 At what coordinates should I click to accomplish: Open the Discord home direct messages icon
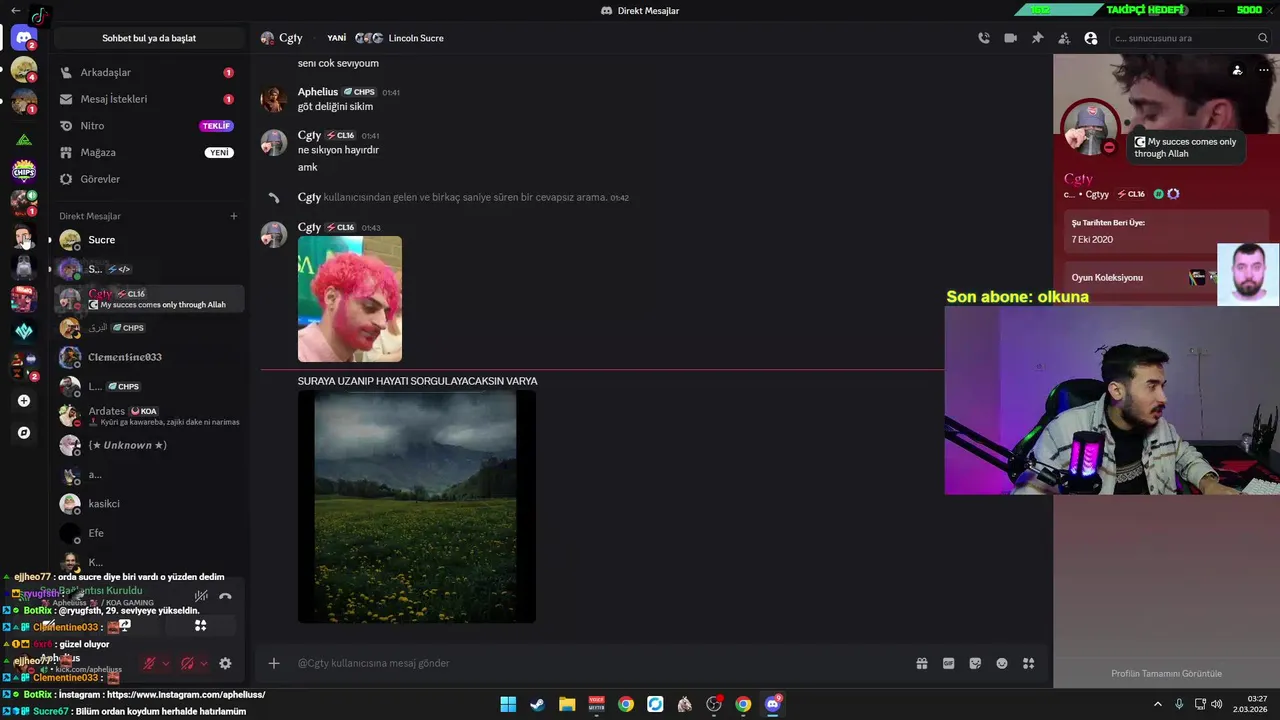[24, 39]
